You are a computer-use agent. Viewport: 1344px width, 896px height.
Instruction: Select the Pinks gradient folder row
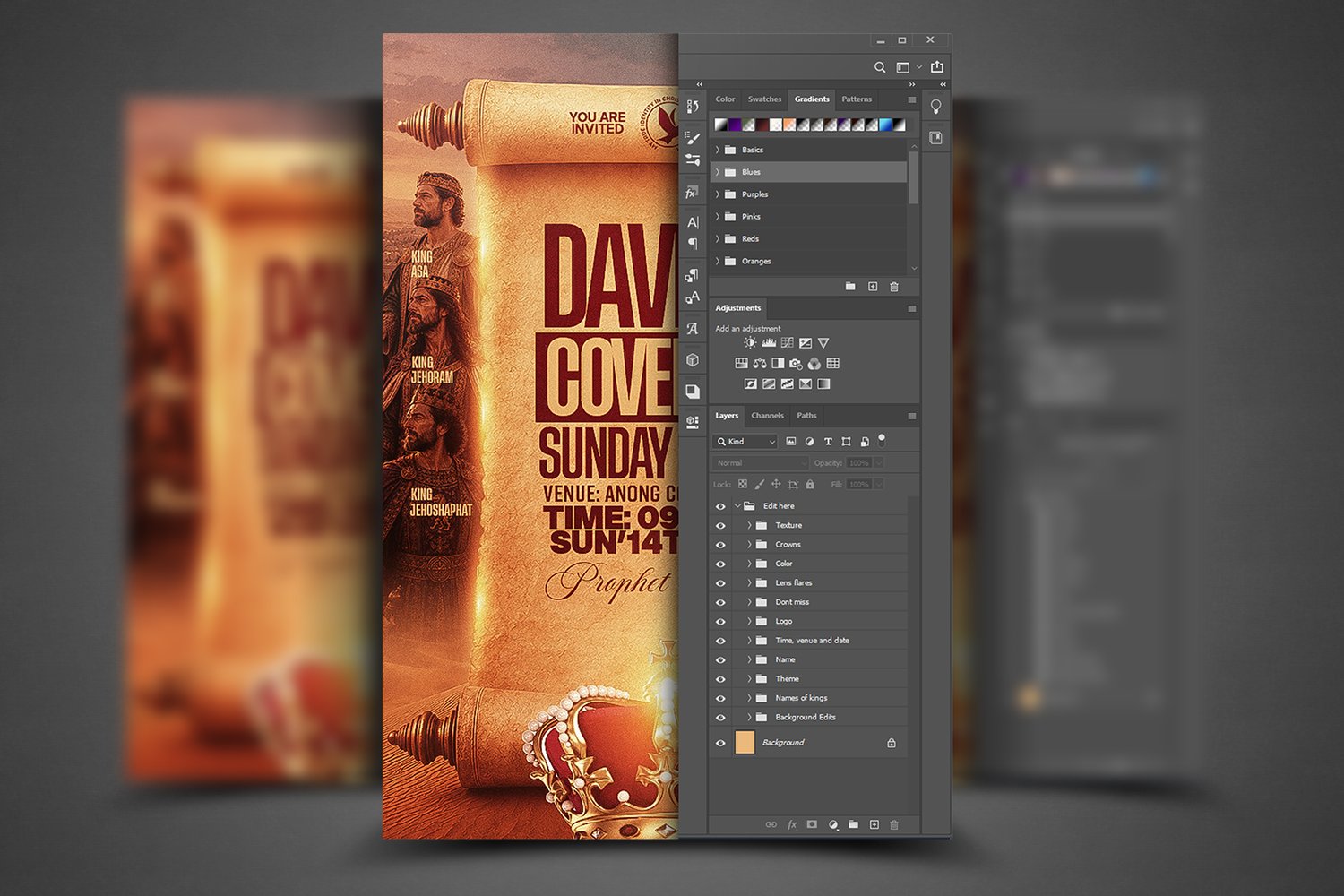[x=809, y=217]
